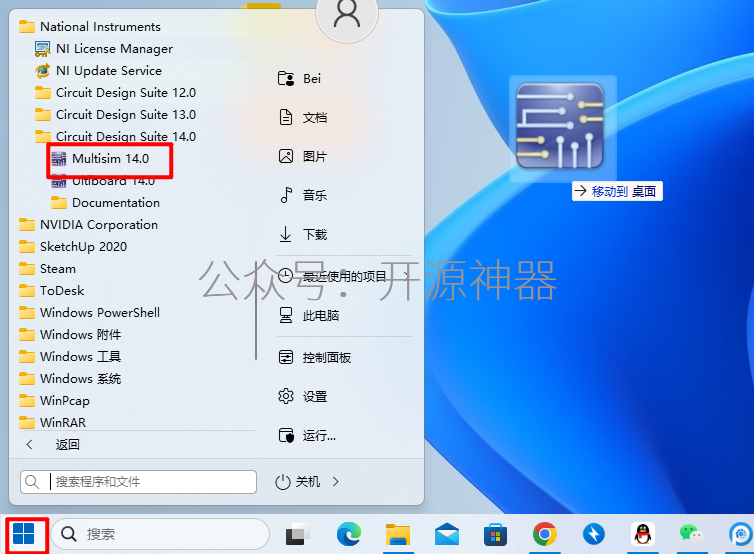The image size is (754, 554).
Task: Expand the ToDesk folder
Action: pyautogui.click(x=51, y=290)
